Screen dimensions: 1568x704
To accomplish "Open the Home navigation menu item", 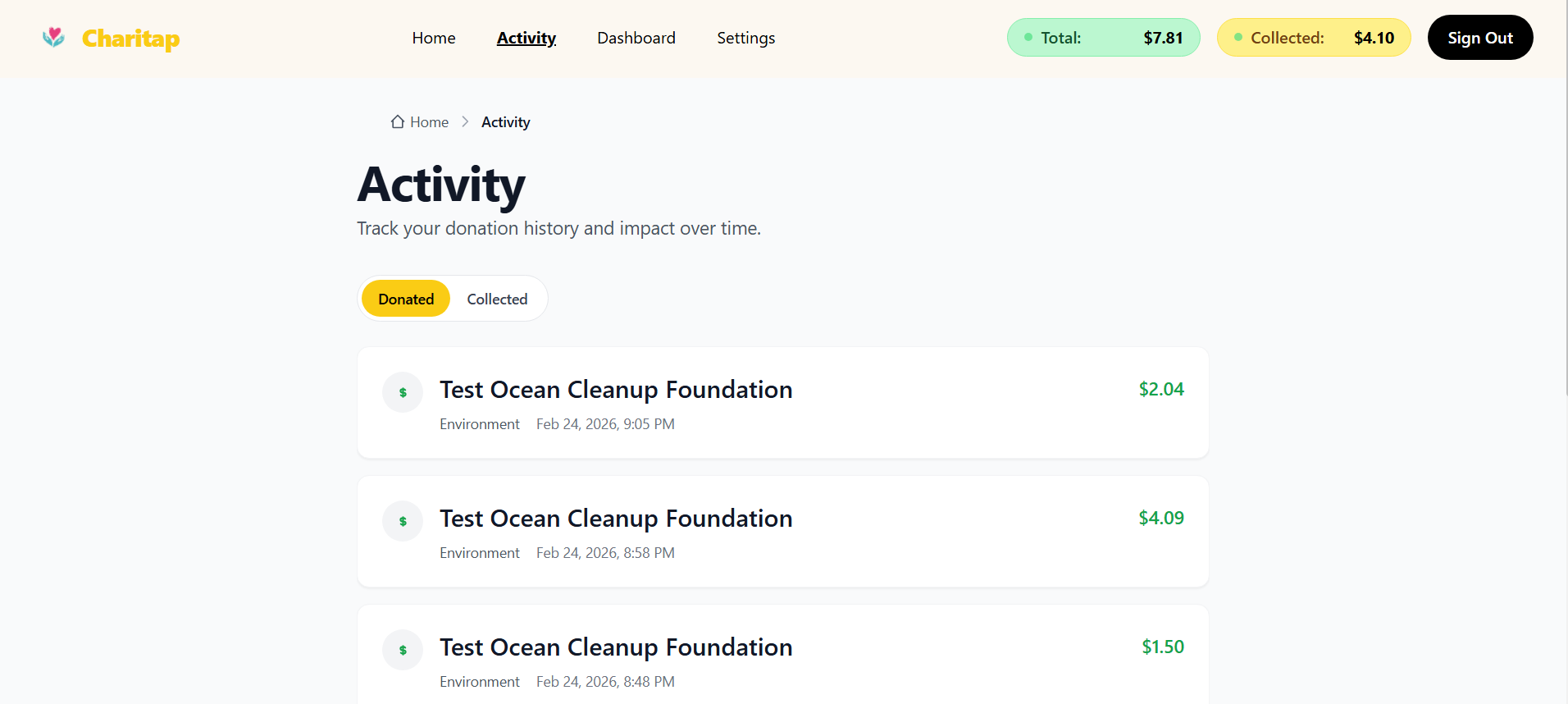I will (434, 38).
